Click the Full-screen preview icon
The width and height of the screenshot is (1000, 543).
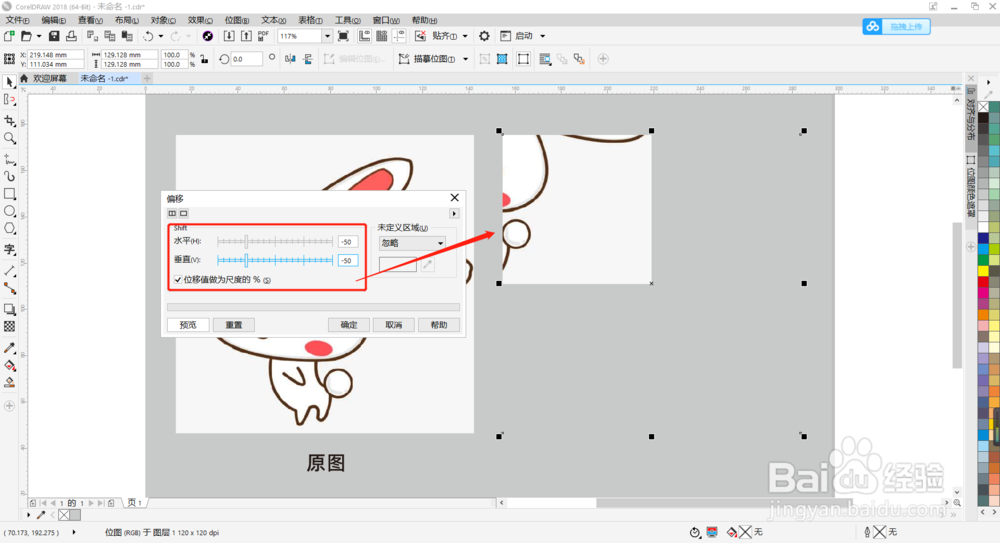343,36
